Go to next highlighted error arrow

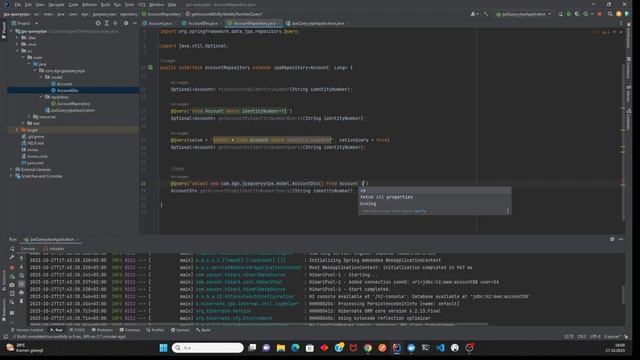[x=621, y=32]
